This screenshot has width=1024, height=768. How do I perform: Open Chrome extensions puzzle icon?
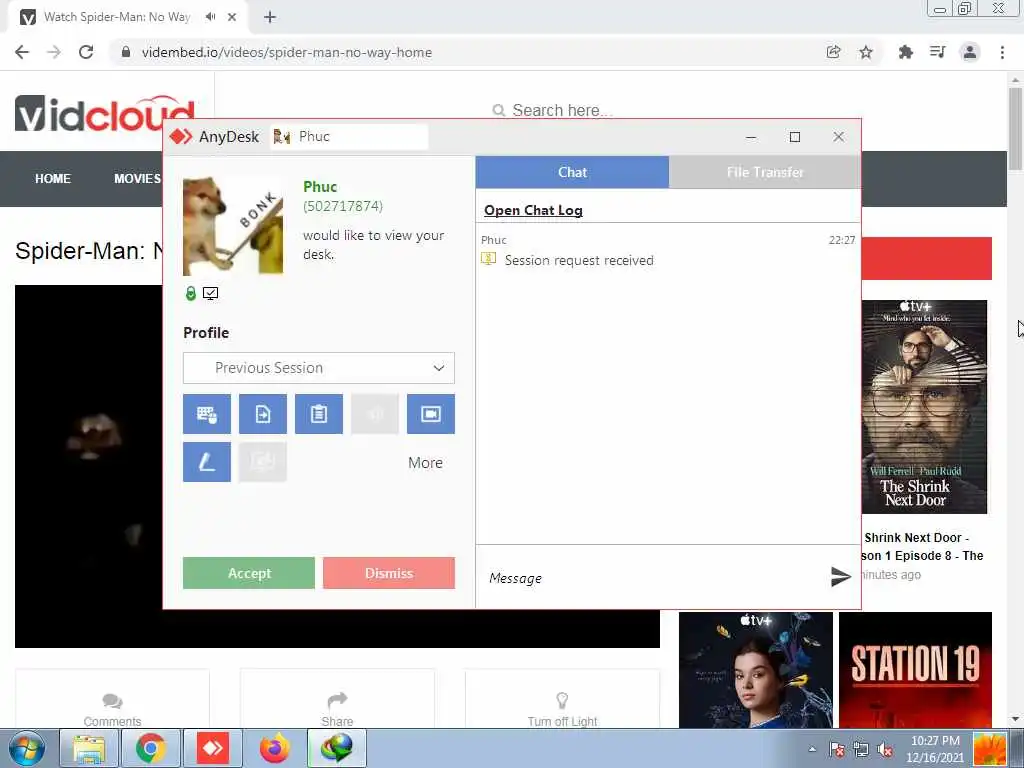point(905,52)
